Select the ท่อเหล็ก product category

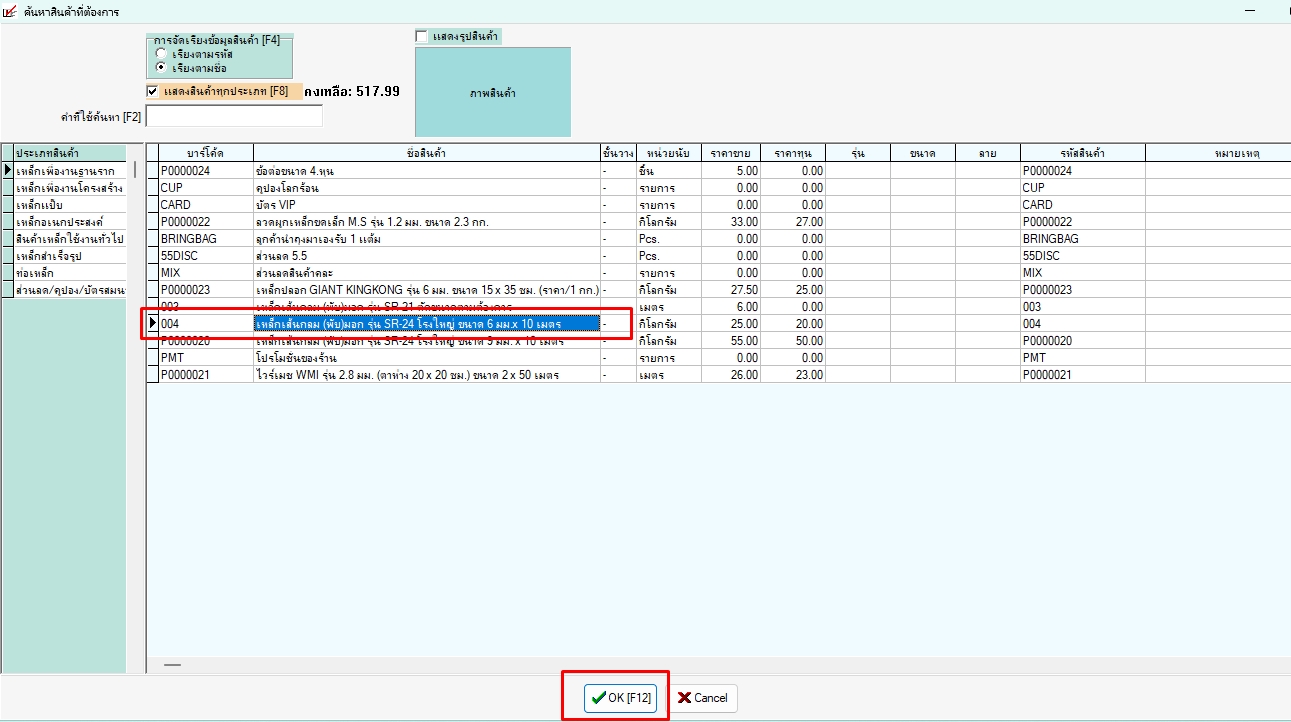pyautogui.click(x=35, y=272)
